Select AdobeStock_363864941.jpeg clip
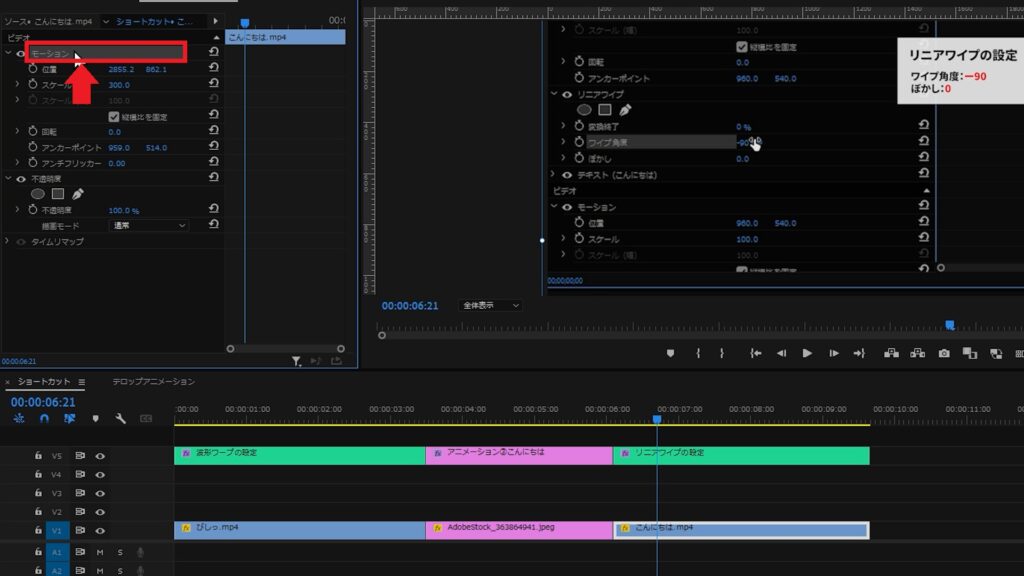 (x=519, y=530)
